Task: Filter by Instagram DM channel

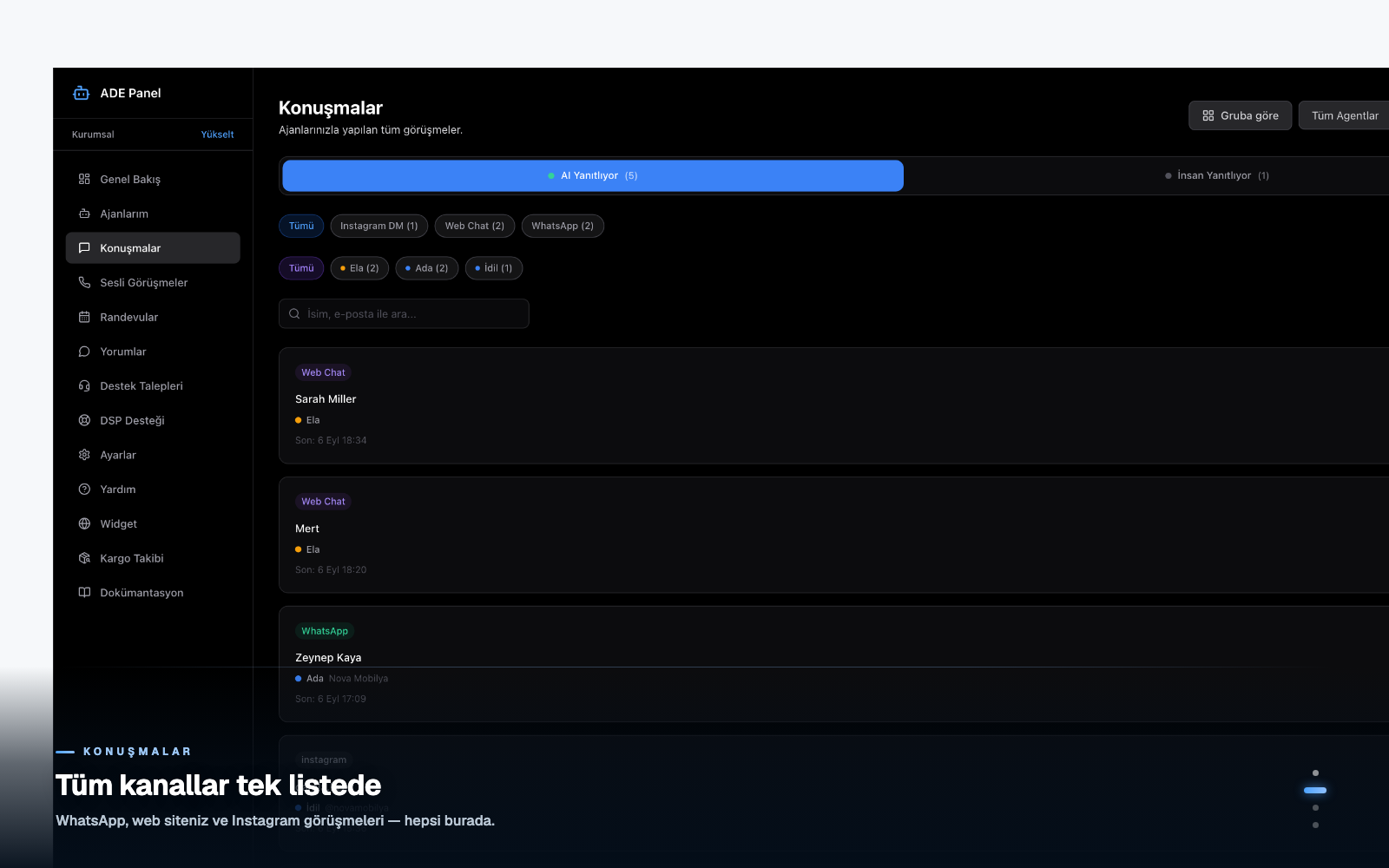Action: pyautogui.click(x=379, y=226)
